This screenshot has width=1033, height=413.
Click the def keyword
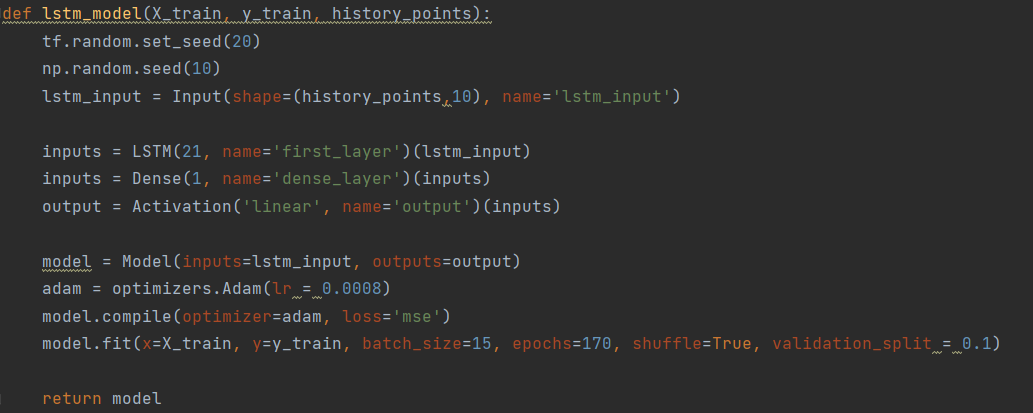click(x=16, y=14)
